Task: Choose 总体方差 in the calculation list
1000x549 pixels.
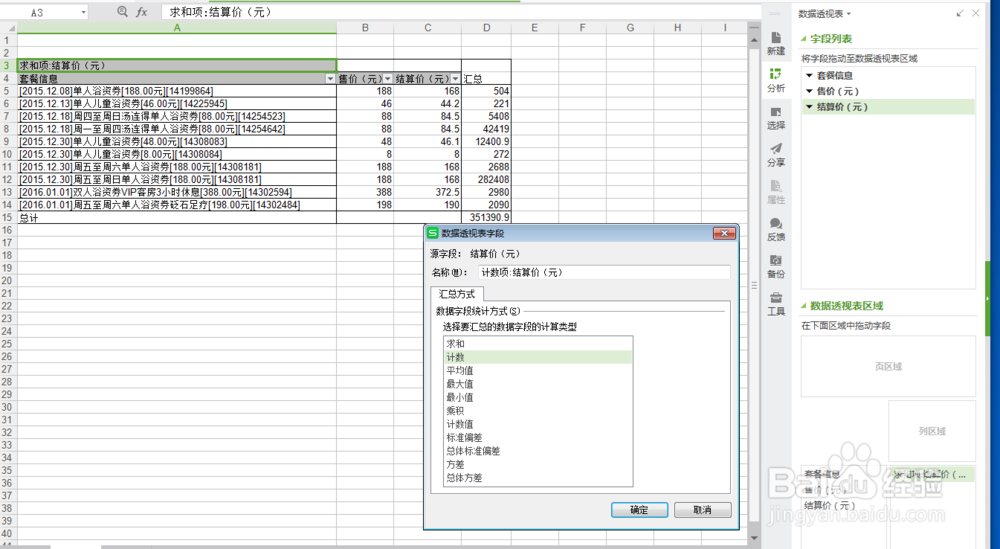Action: (x=538, y=478)
